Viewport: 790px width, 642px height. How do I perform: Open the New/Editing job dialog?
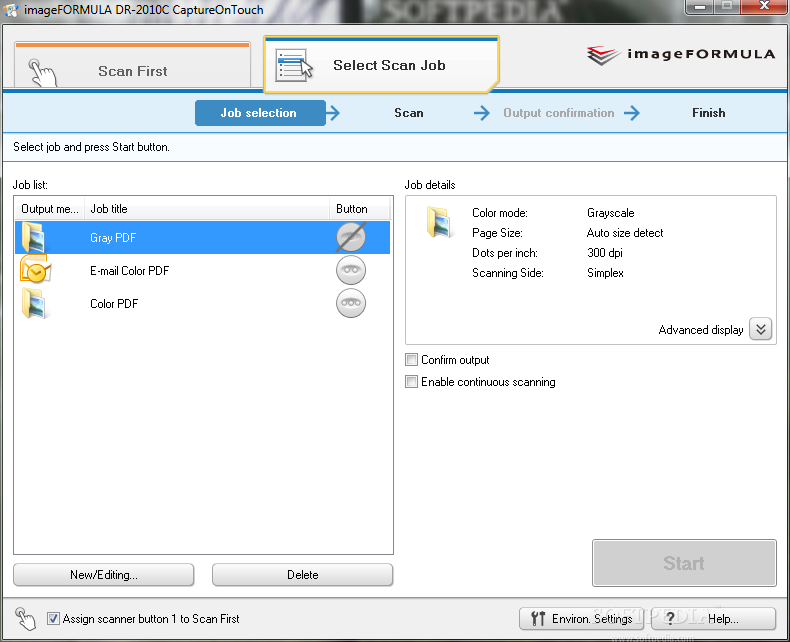[104, 574]
